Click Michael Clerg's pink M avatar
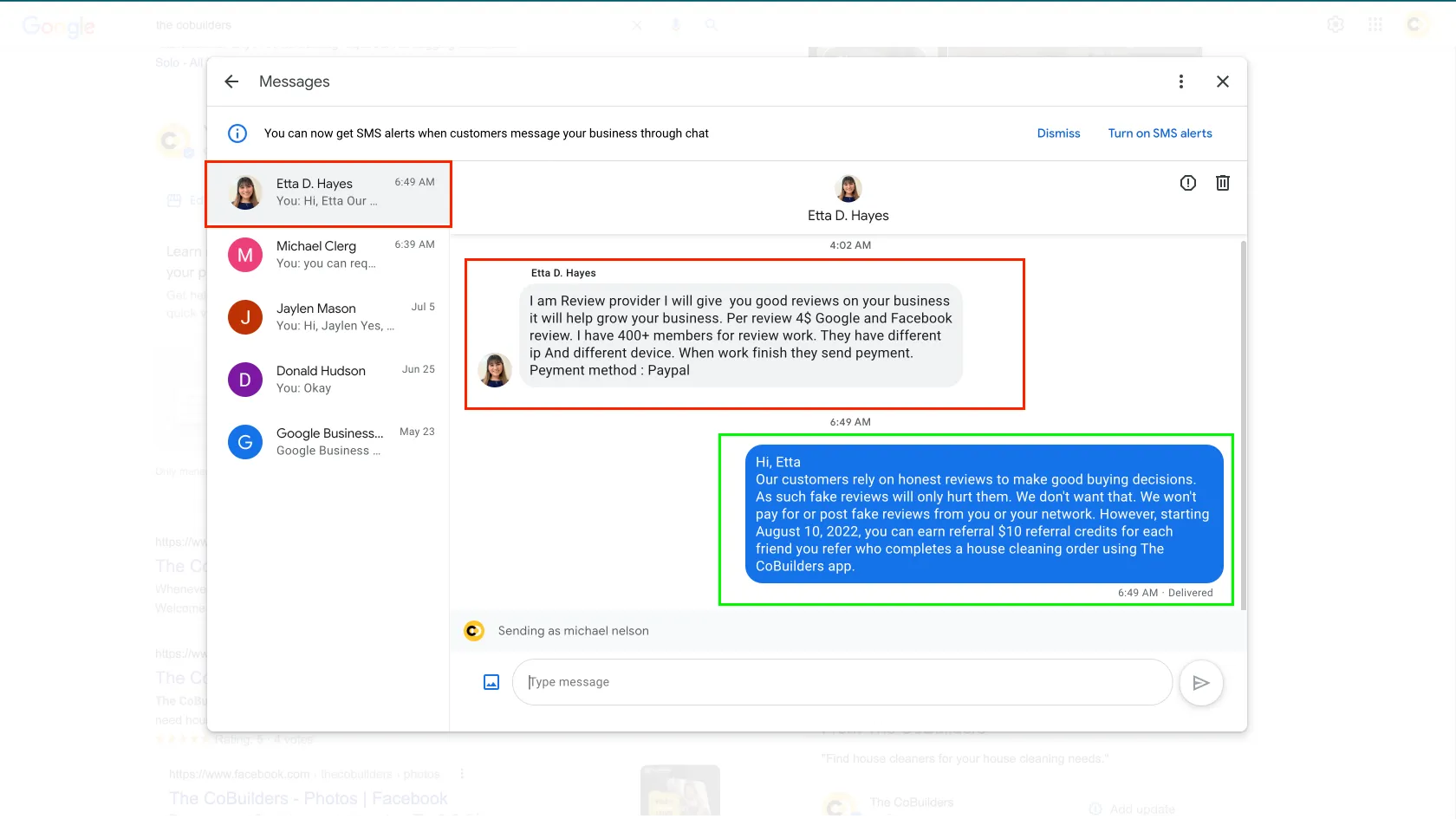The width and height of the screenshot is (1456, 819). pyautogui.click(x=245, y=255)
